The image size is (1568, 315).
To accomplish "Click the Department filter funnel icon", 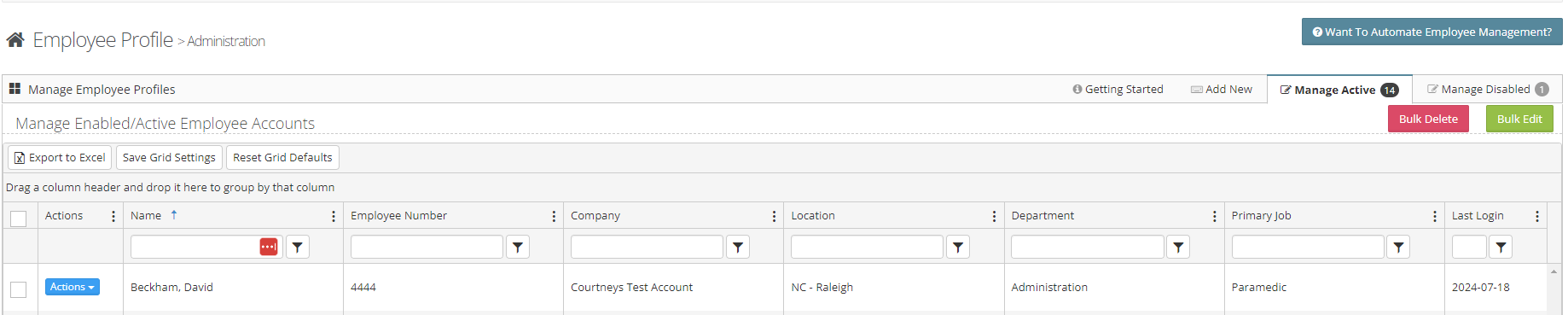I will pos(1178,247).
